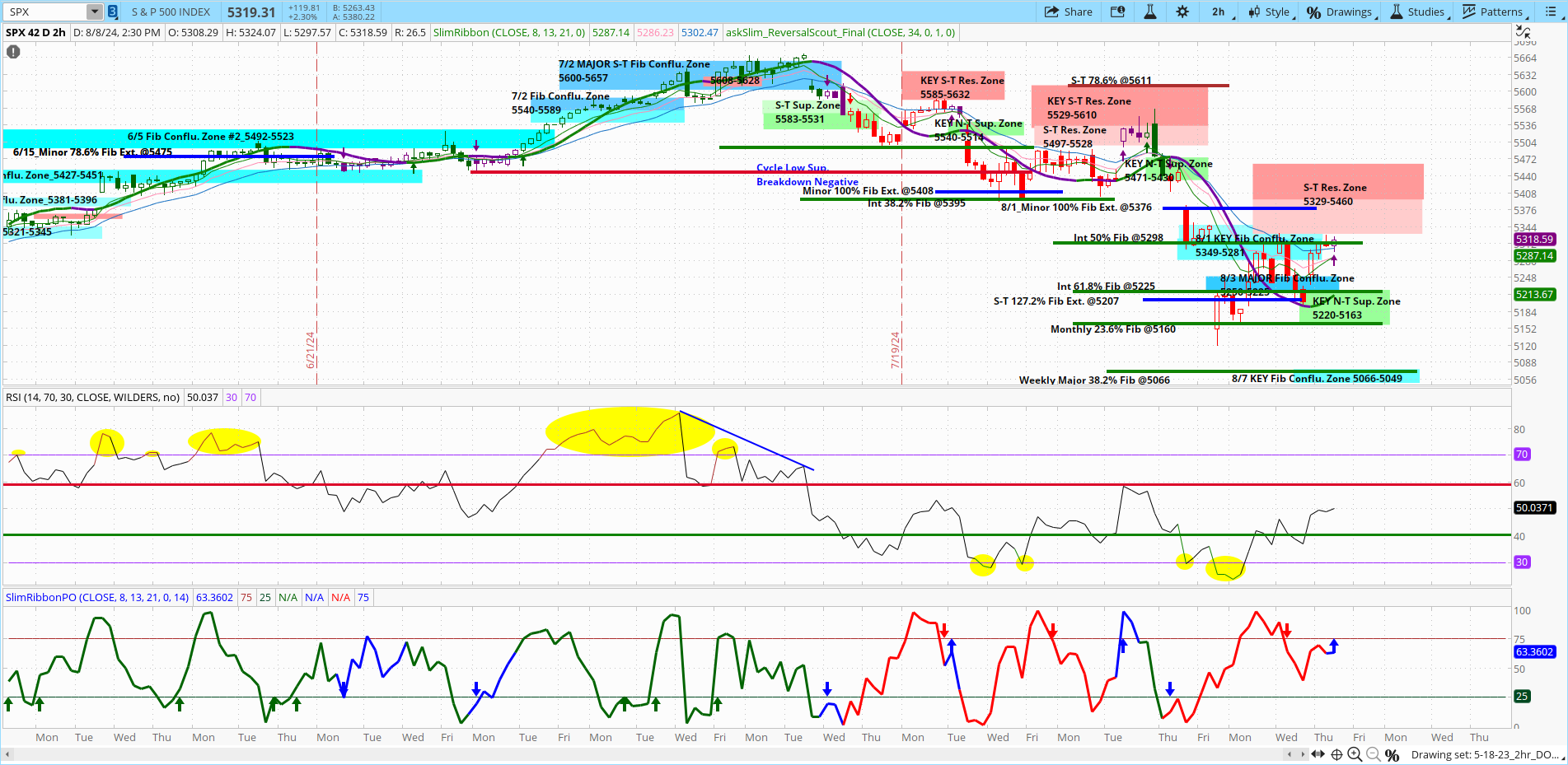Open the Drawings menu
Screen dimensions: 1568x765
1341,12
